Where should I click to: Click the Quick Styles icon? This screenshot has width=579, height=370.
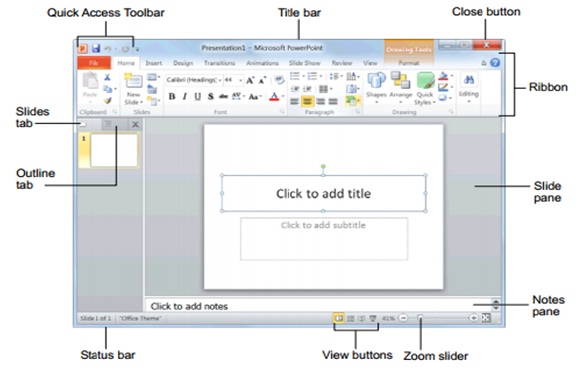click(x=425, y=80)
